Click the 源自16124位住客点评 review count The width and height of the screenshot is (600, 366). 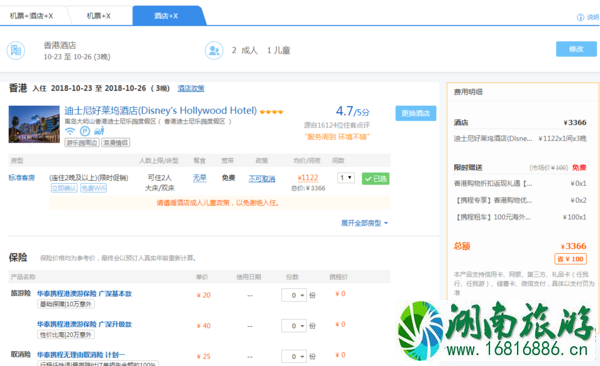[337, 125]
